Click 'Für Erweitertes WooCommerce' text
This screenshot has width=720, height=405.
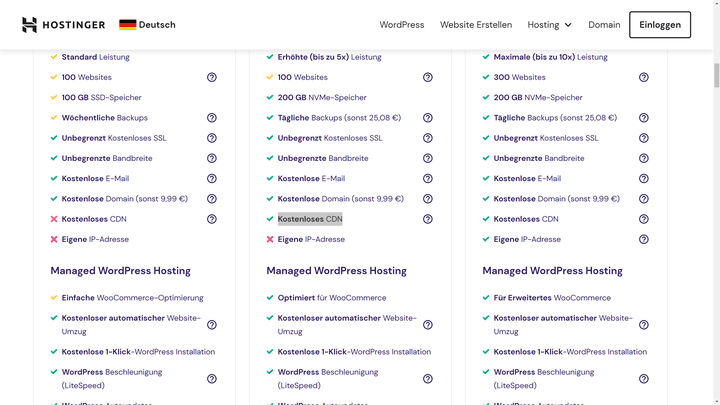tap(552, 298)
